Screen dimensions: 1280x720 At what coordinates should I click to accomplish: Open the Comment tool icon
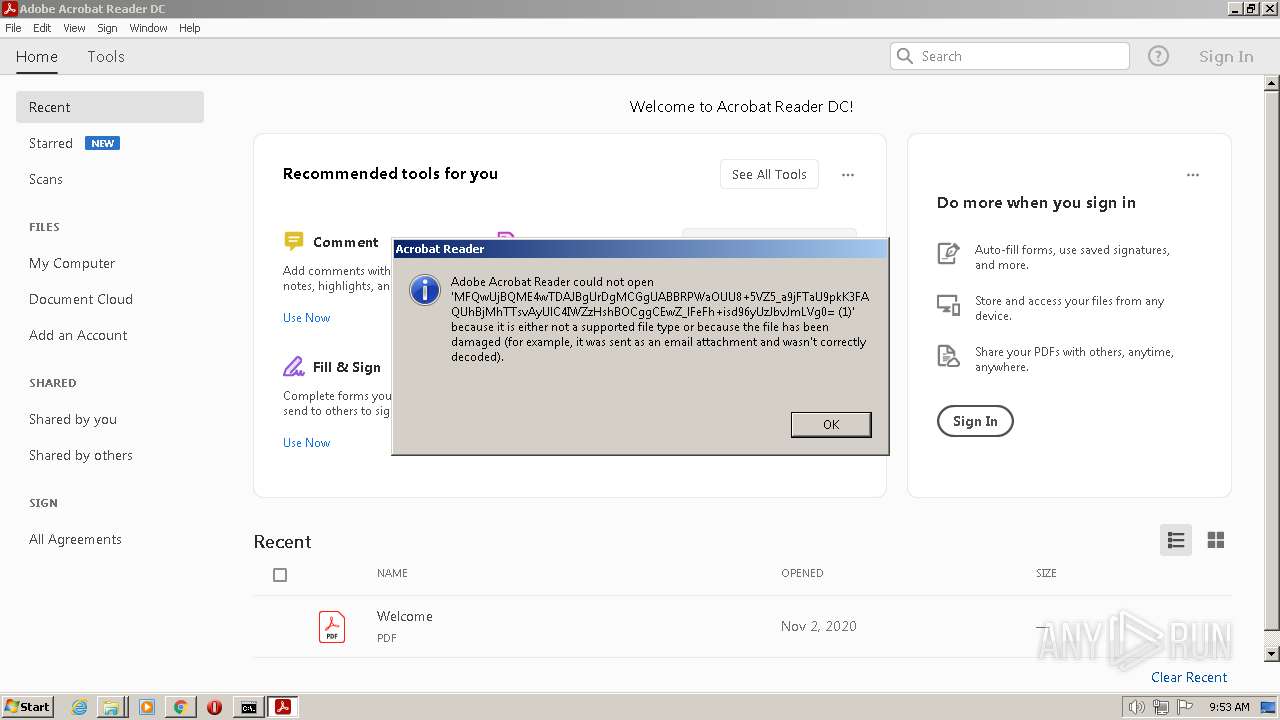click(293, 241)
